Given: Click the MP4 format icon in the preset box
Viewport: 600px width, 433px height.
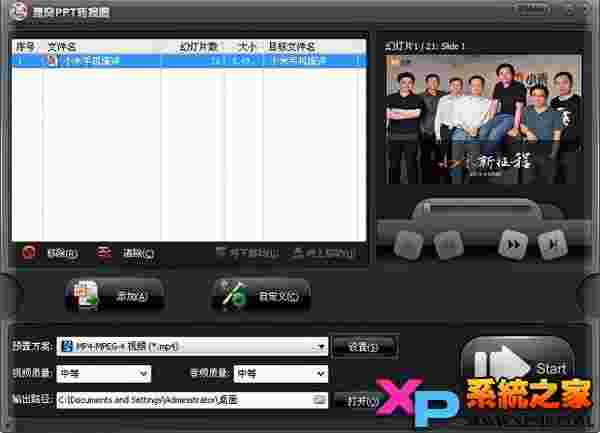Looking at the screenshot, I should (x=67, y=346).
